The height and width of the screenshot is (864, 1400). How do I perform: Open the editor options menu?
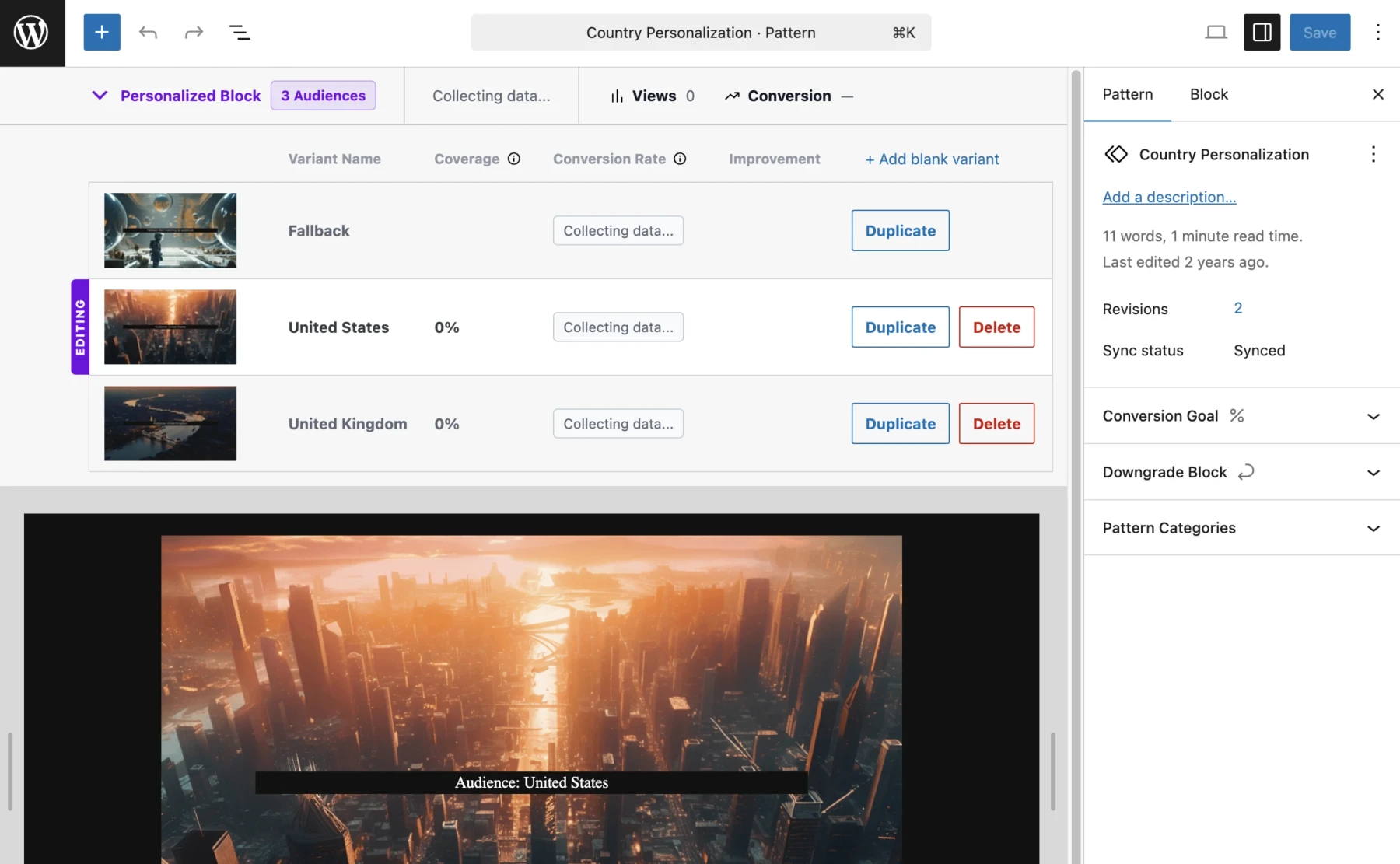tap(1378, 32)
